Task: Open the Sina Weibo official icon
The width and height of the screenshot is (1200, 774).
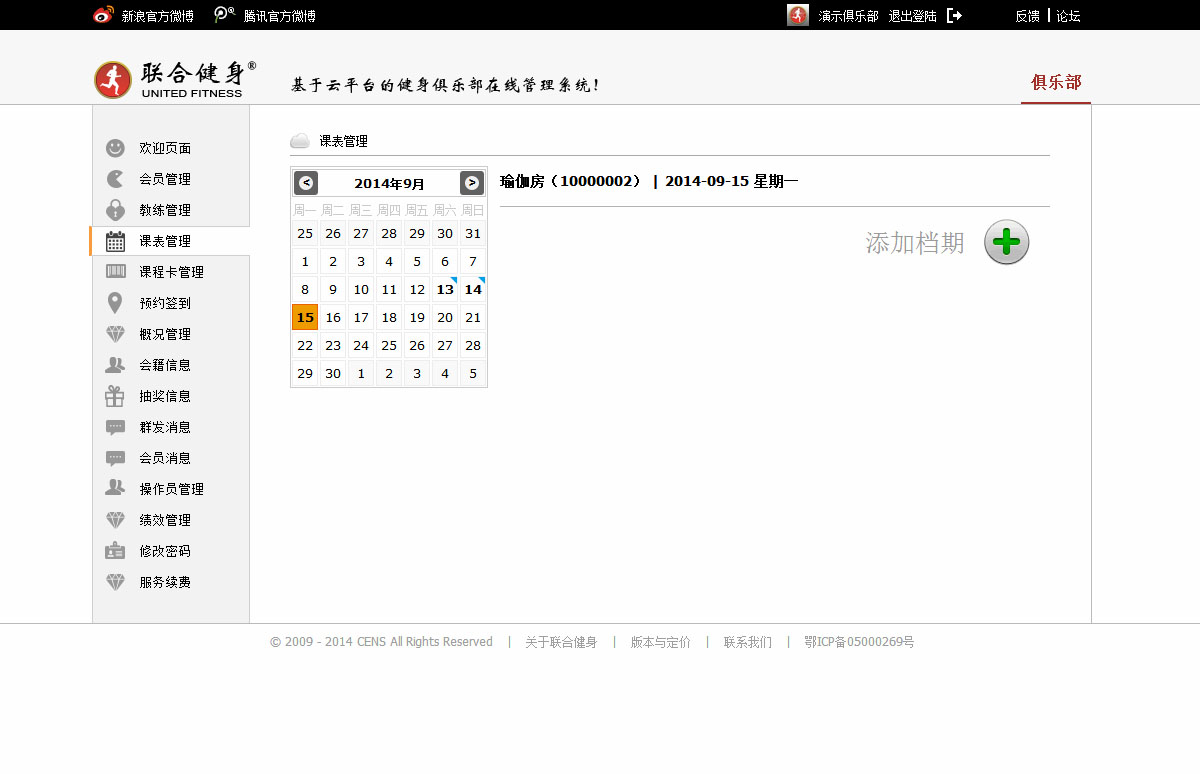Action: [x=103, y=15]
